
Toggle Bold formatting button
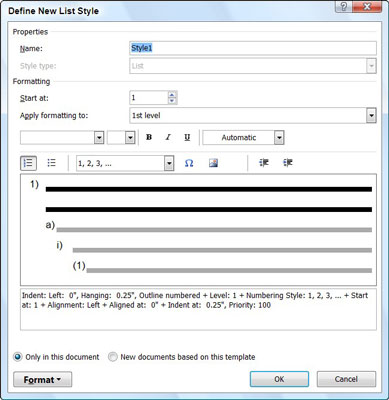149,137
